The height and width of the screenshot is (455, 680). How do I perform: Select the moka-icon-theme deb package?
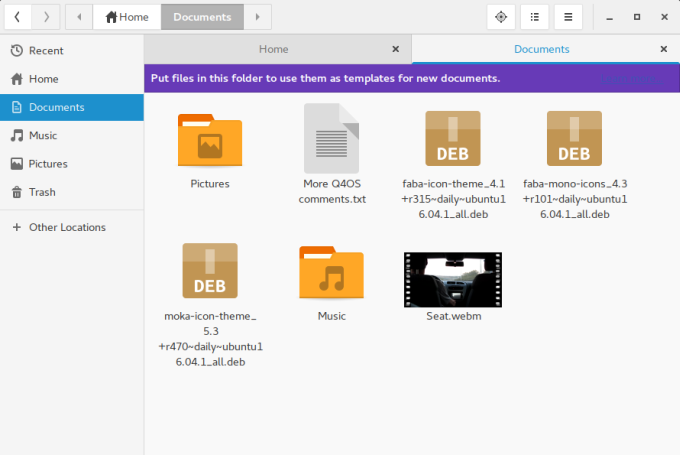(x=210, y=271)
